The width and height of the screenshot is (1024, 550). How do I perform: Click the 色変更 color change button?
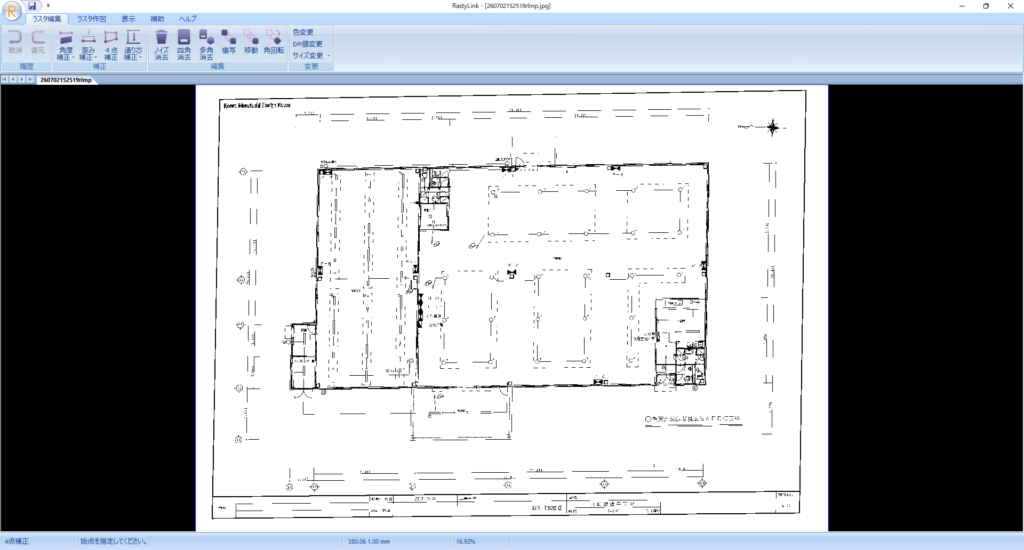click(303, 32)
